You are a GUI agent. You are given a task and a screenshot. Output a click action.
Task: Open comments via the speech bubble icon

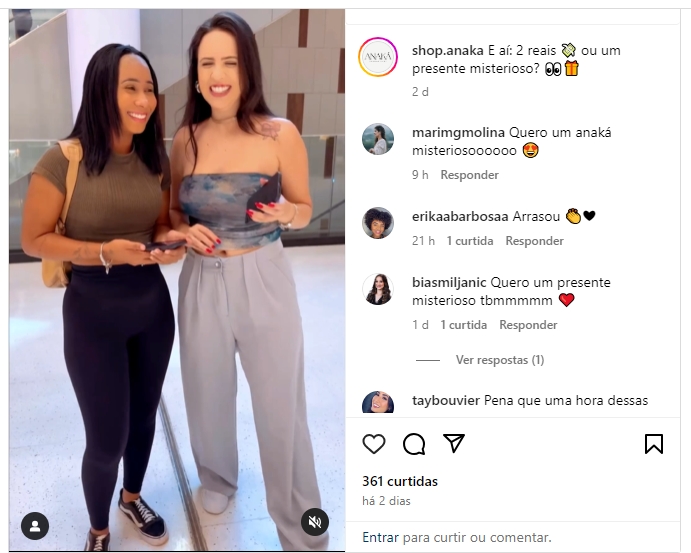point(414,444)
